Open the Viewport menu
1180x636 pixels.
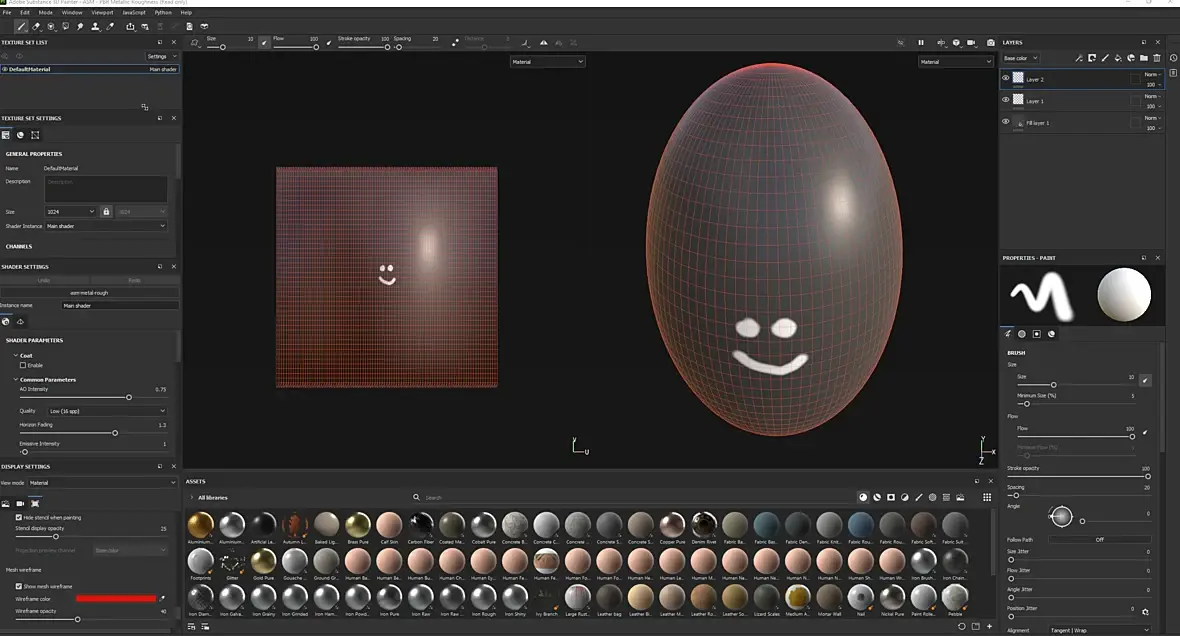102,13
